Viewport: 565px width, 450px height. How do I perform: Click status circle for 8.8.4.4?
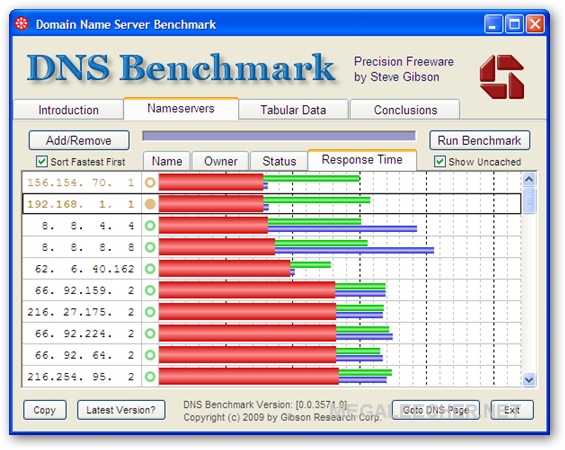pyautogui.click(x=150, y=226)
